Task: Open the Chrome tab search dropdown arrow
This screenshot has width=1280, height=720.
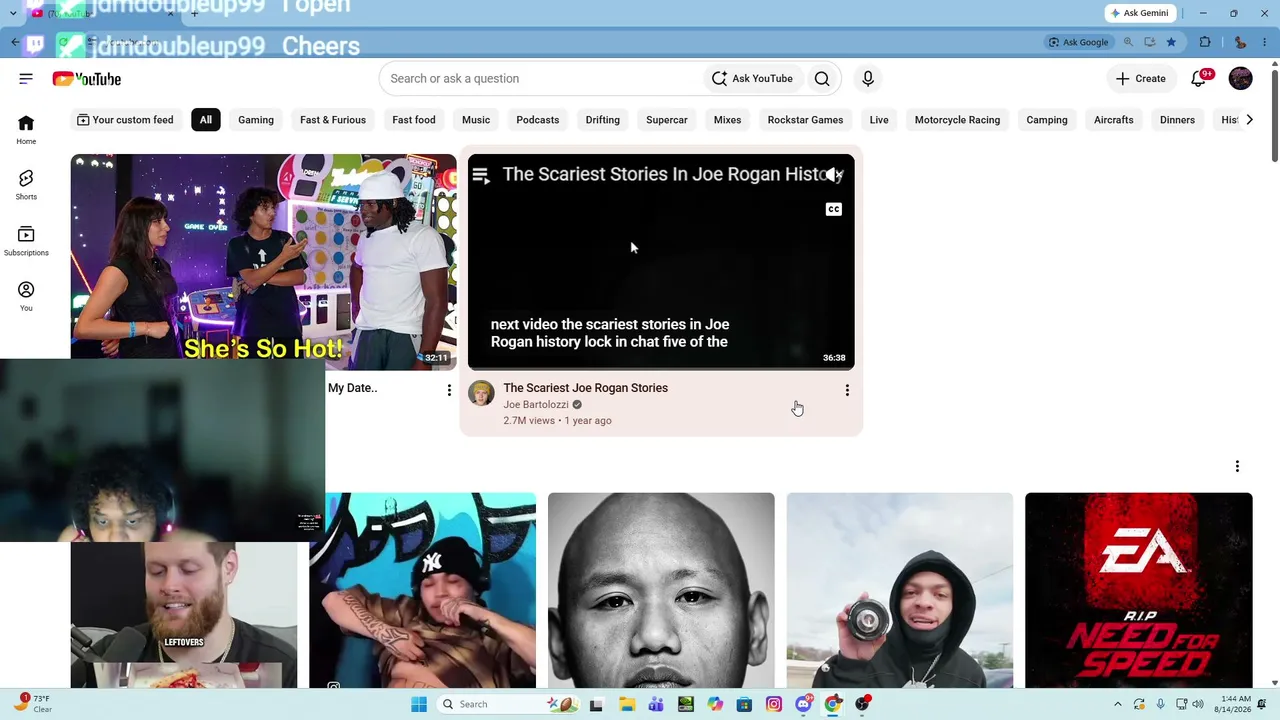Action: tap(13, 13)
